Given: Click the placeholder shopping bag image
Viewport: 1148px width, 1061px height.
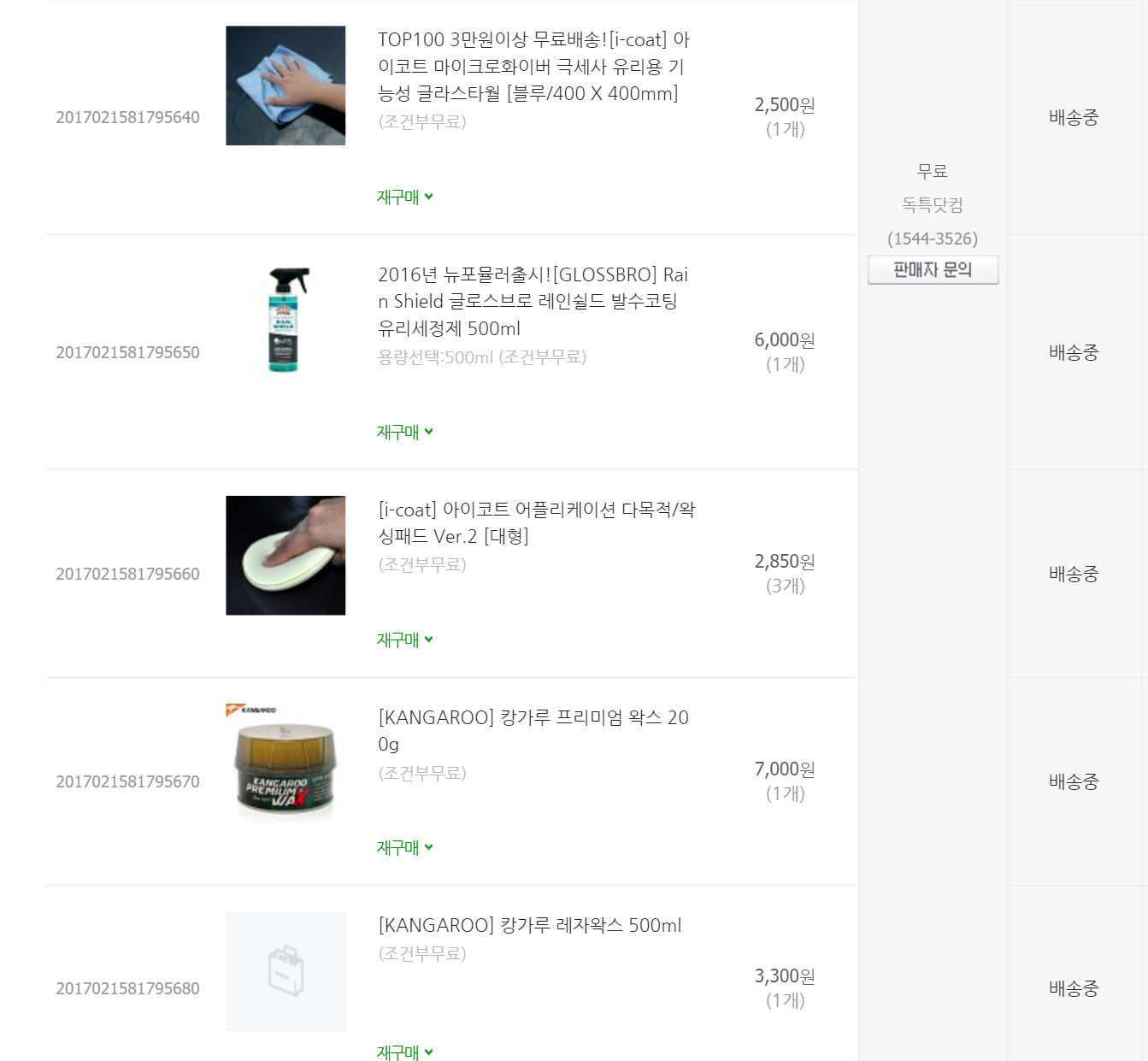Looking at the screenshot, I should (286, 971).
